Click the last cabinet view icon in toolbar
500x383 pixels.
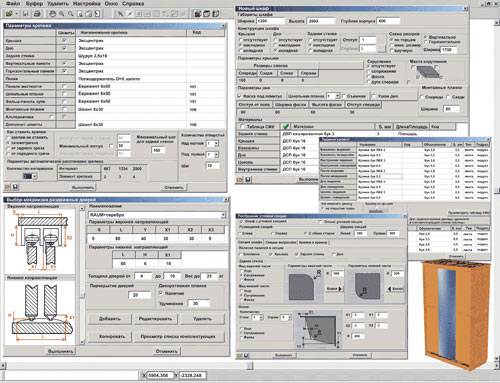point(216,14)
